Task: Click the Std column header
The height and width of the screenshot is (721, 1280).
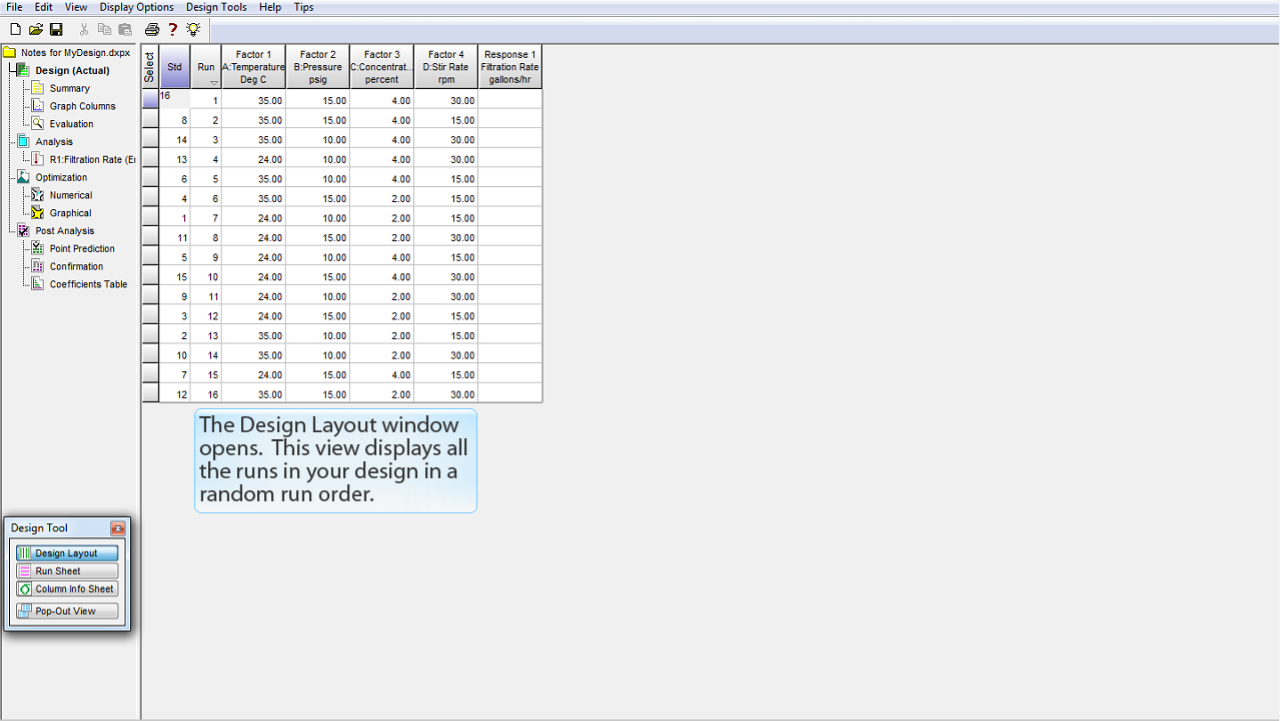Action: pos(175,67)
